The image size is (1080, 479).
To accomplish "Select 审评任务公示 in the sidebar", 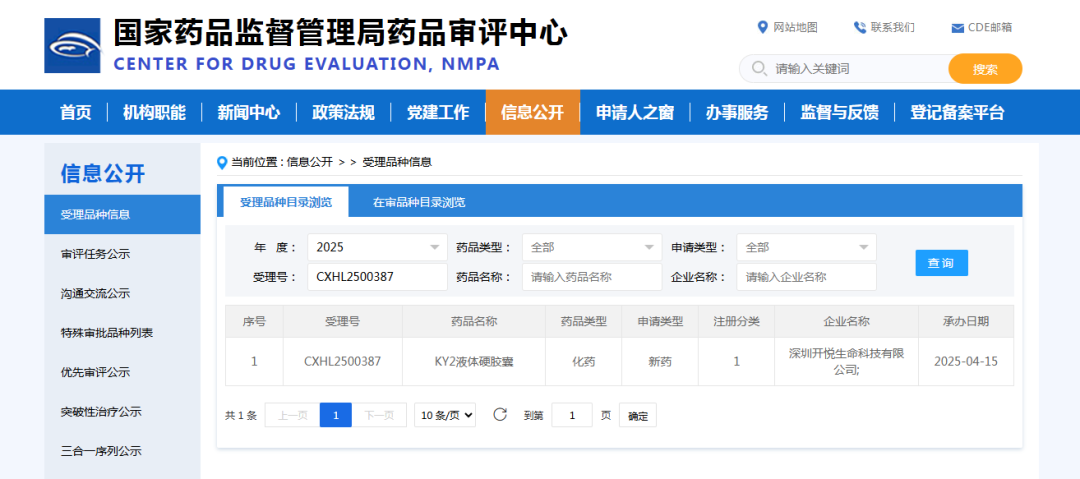I will coord(123,254).
